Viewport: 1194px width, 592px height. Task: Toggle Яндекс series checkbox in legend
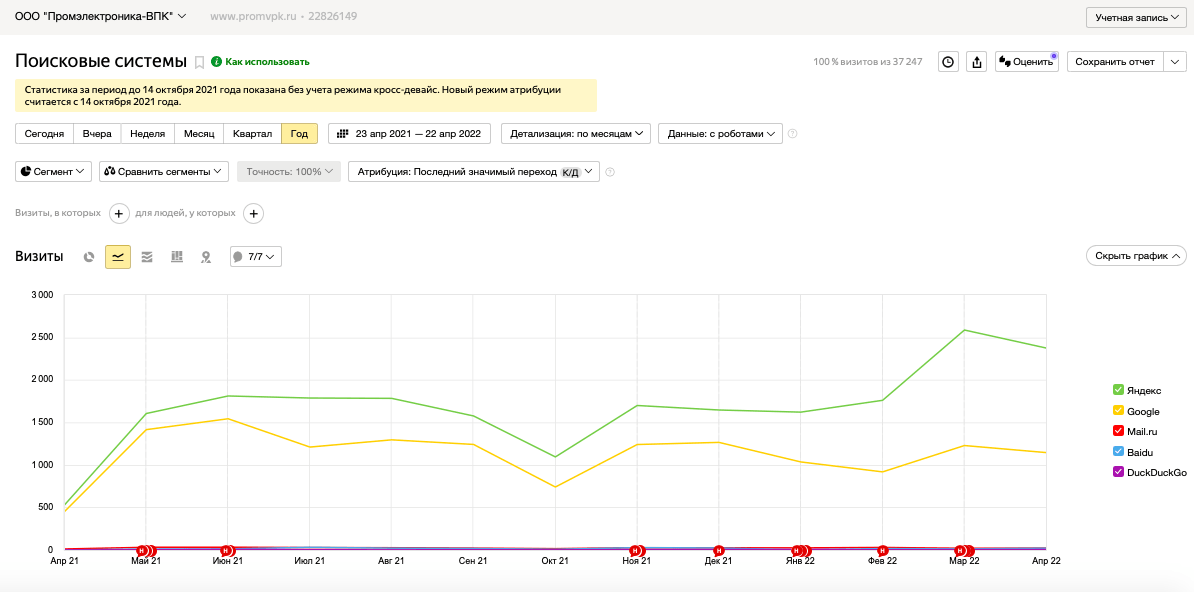click(1118, 390)
